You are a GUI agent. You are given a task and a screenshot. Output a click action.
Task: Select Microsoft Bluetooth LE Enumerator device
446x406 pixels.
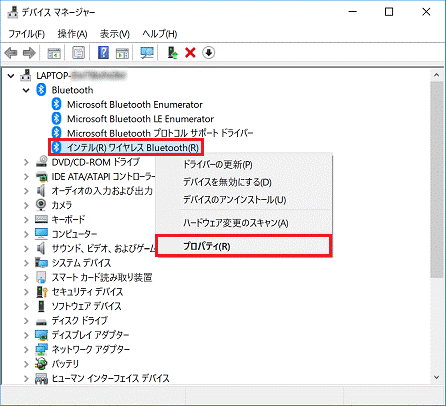pos(140,119)
